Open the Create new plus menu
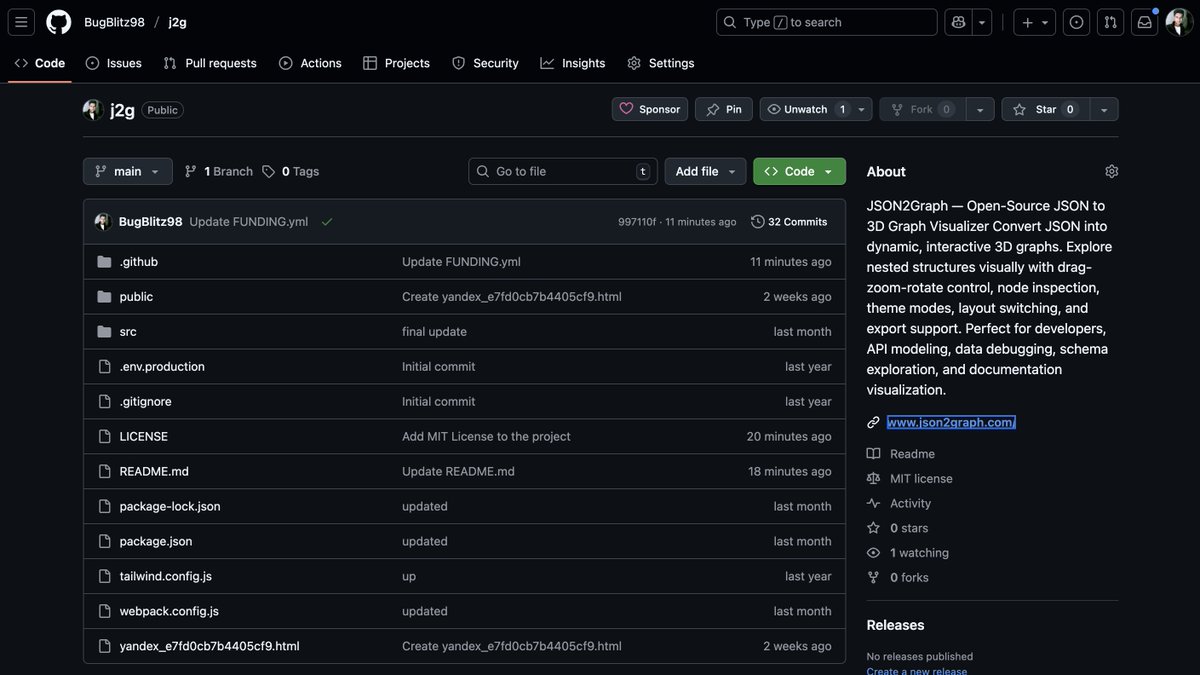This screenshot has height=675, width=1200. pyautogui.click(x=1034, y=22)
